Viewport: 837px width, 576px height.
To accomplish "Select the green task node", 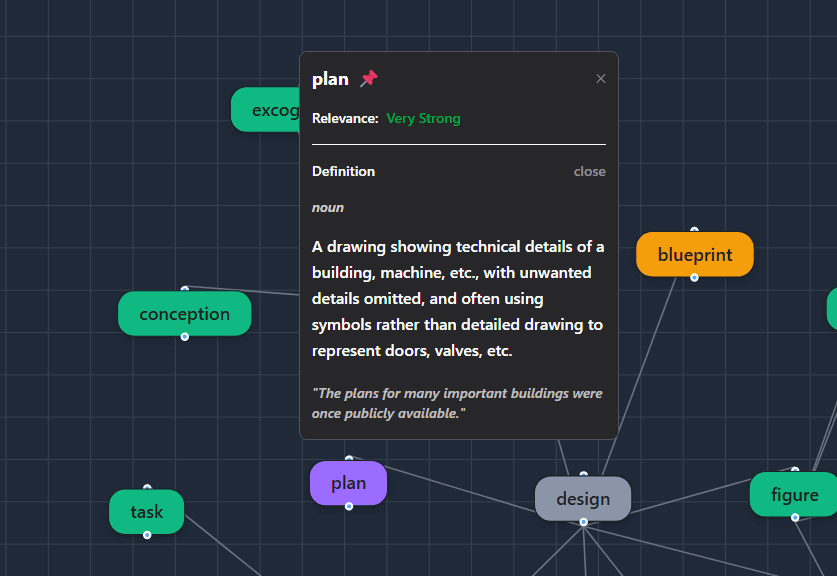I will [x=147, y=512].
